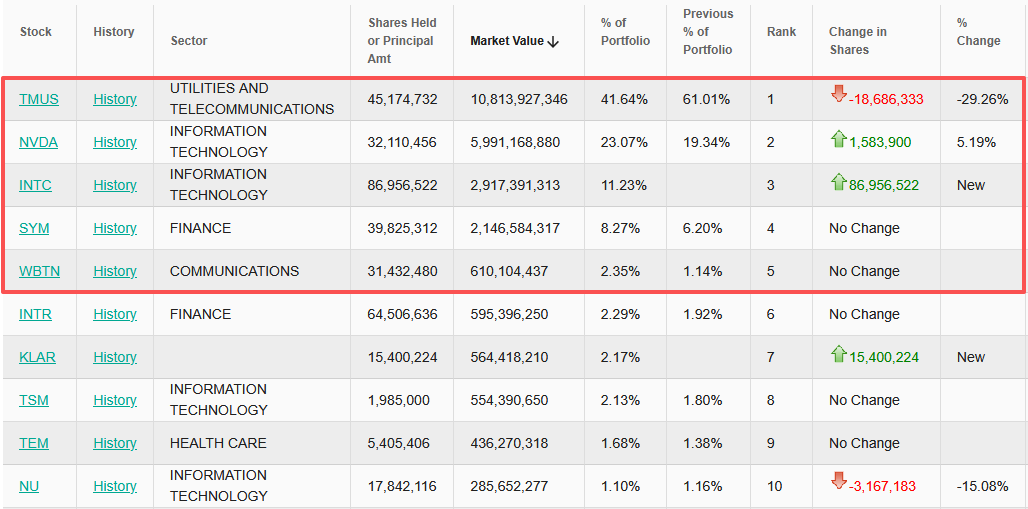Open the NVDA stock link
Viewport: 1028px width, 509px height.
click(x=39, y=142)
